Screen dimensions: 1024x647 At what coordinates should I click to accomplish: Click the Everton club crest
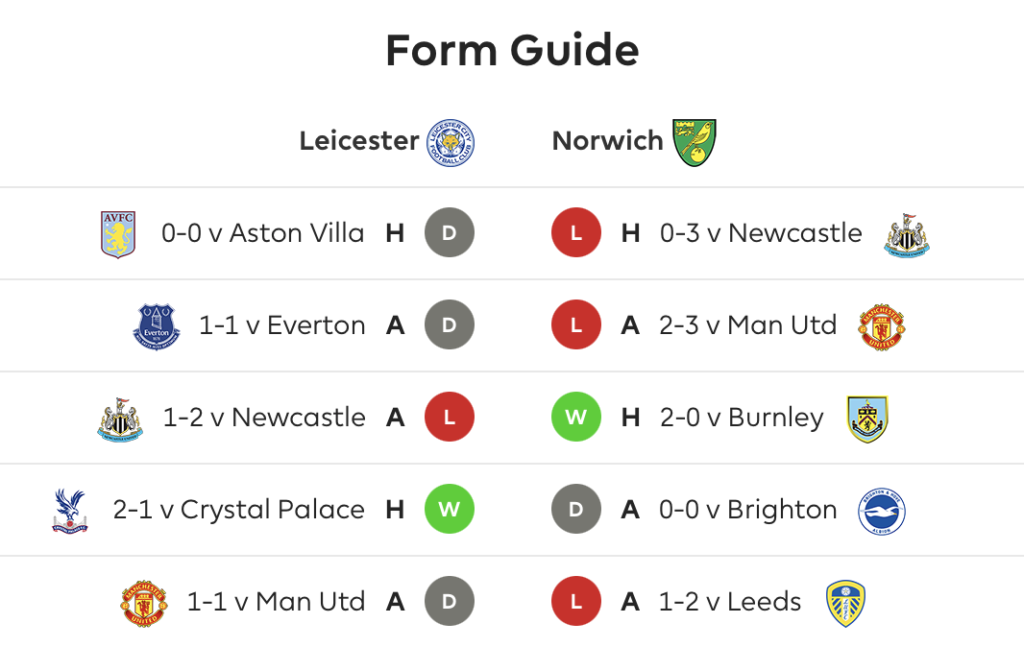click(156, 326)
